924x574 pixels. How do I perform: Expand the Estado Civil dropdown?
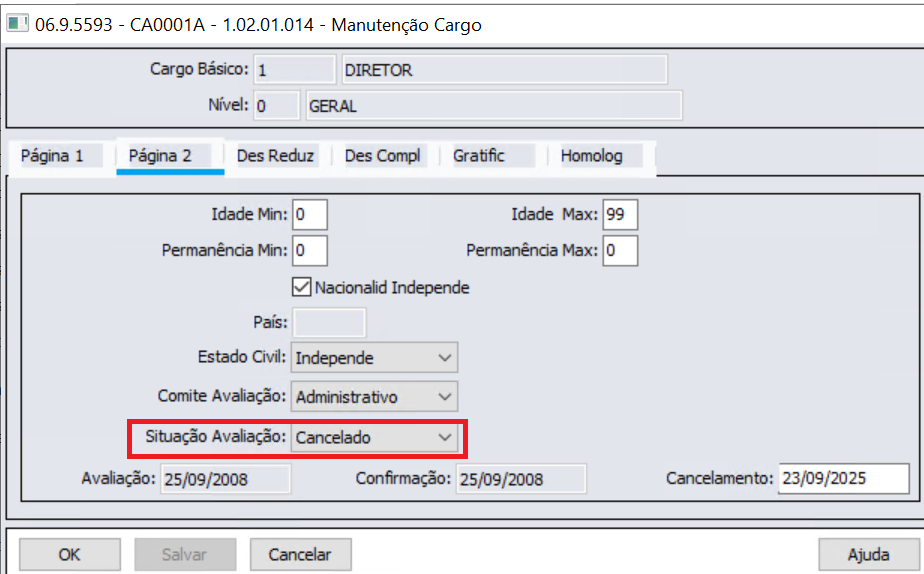[x=374, y=358]
